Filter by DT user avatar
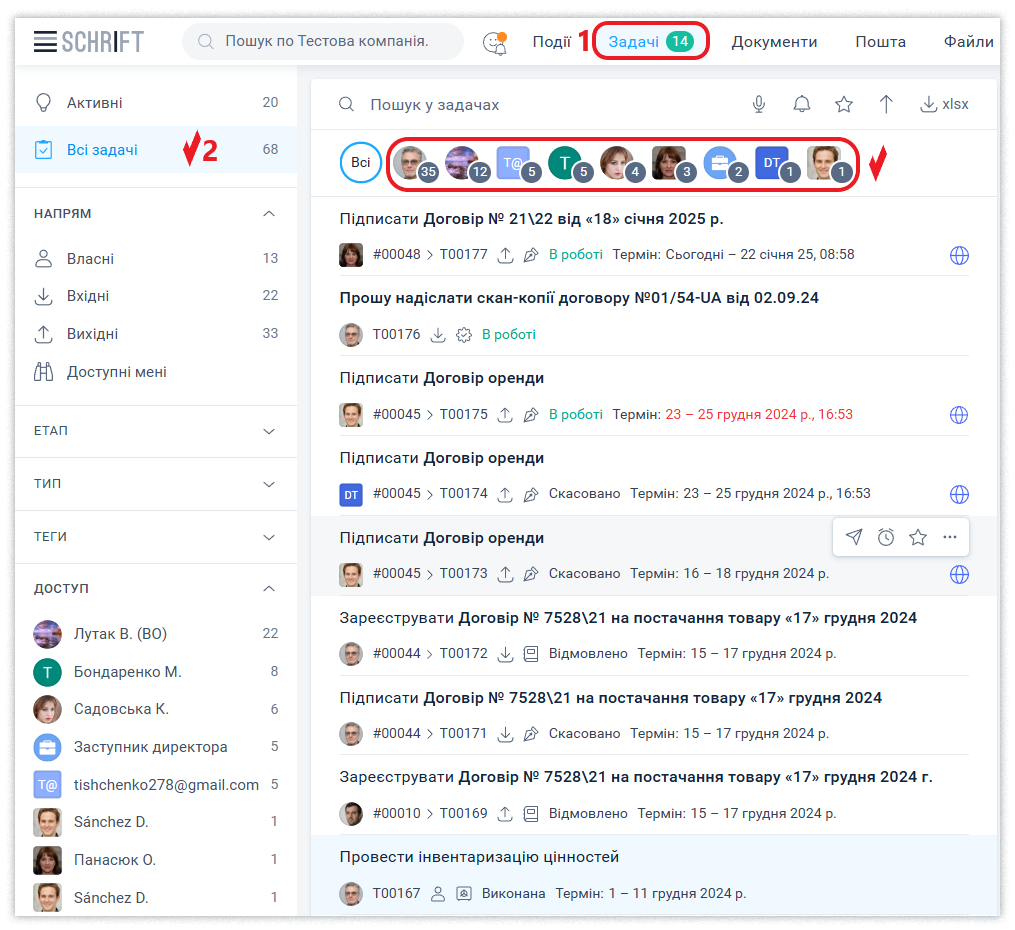This screenshot has height=930, width=1015. [x=773, y=162]
